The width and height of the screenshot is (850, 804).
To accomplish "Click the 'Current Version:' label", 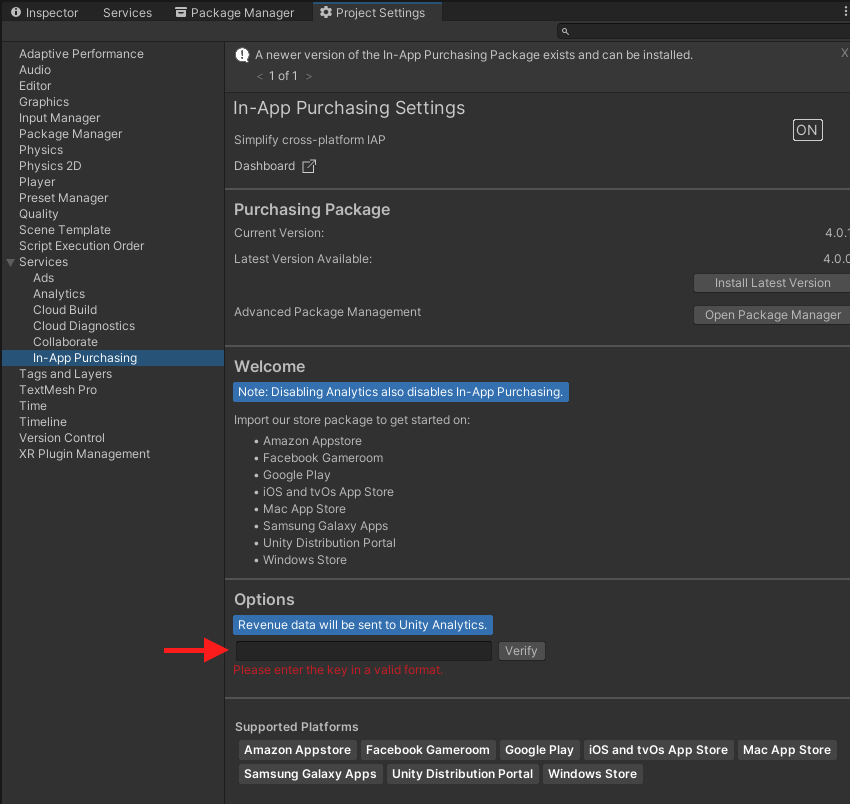I will point(279,233).
